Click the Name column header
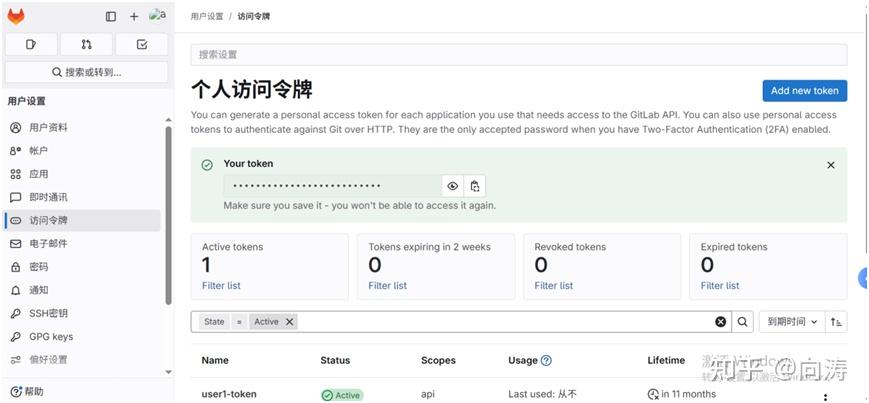Viewport: 869px width, 403px height. pos(215,360)
